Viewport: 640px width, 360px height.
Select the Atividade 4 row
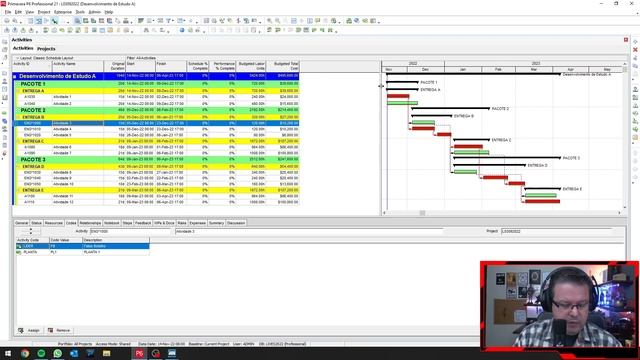(x=156, y=129)
